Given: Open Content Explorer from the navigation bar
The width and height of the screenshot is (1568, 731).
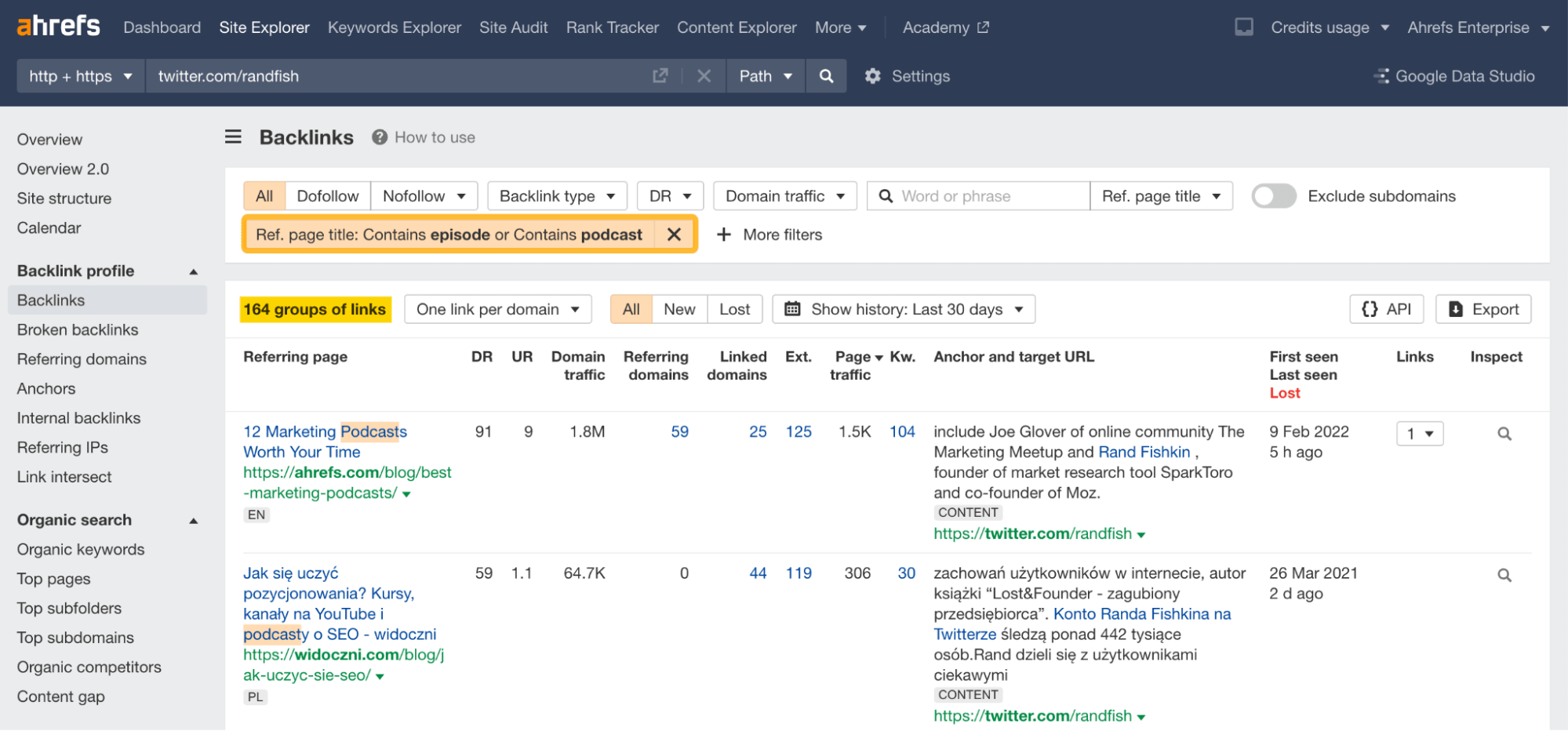Looking at the screenshot, I should click(736, 27).
